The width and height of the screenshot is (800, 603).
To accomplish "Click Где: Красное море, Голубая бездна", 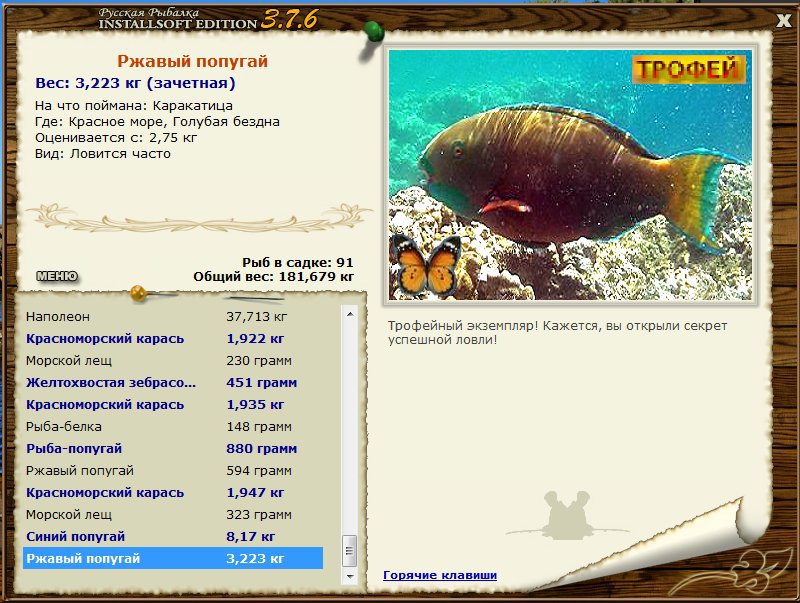I will (x=157, y=122).
